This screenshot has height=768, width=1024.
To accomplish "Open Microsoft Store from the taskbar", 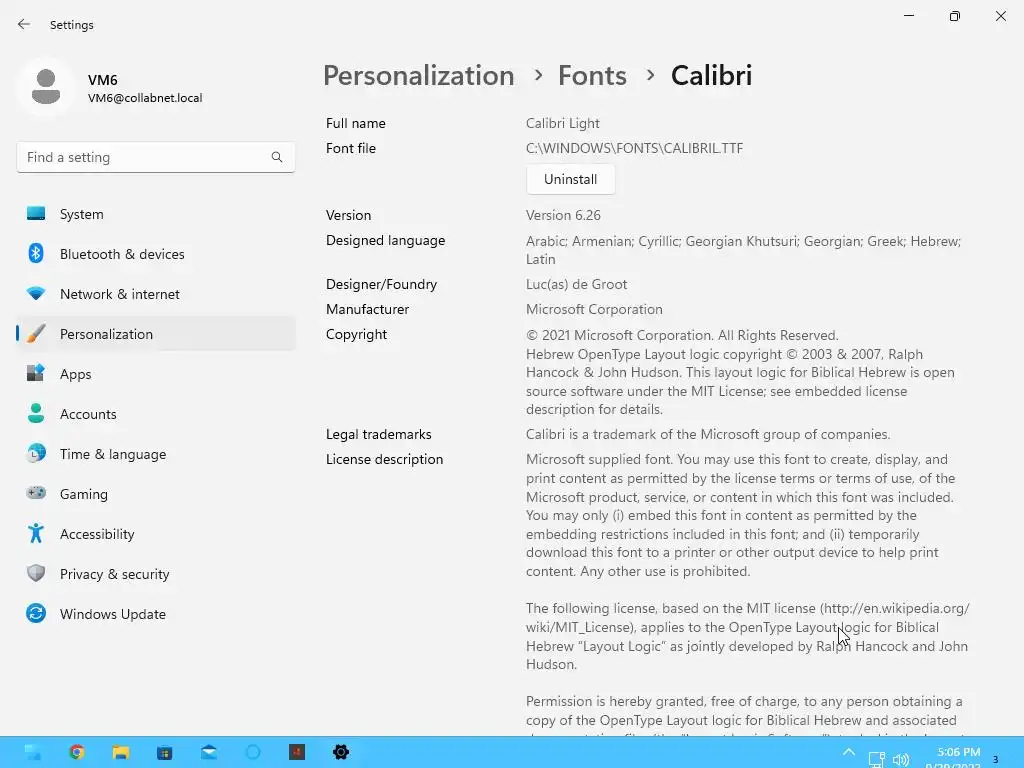I will pyautogui.click(x=165, y=752).
